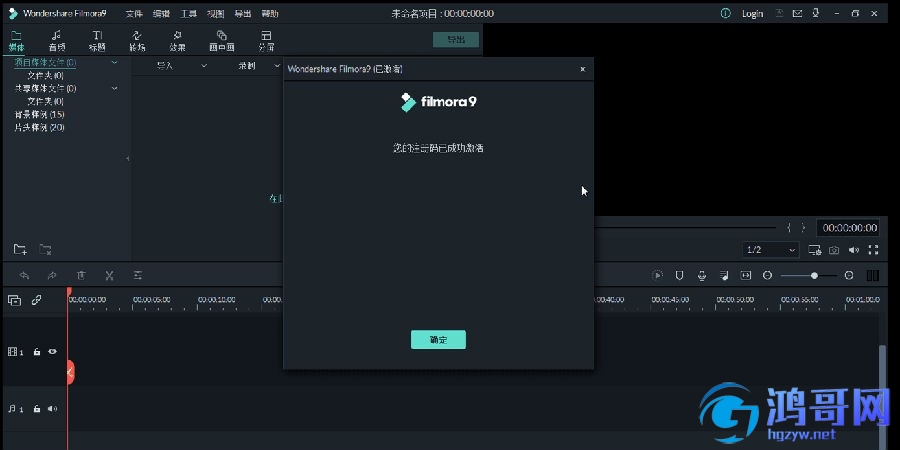Select 片头样例 (20) in the media tree
Image resolution: width=900 pixels, height=450 pixels.
coord(39,127)
